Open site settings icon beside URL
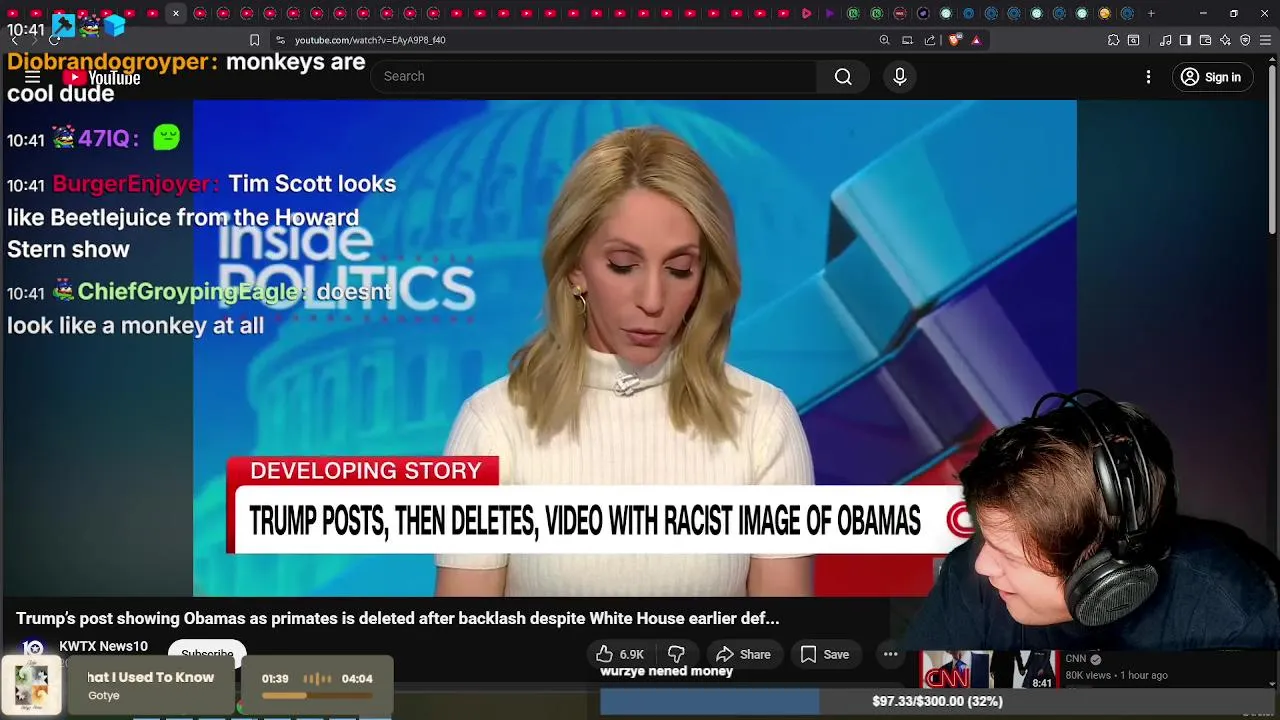 point(280,40)
